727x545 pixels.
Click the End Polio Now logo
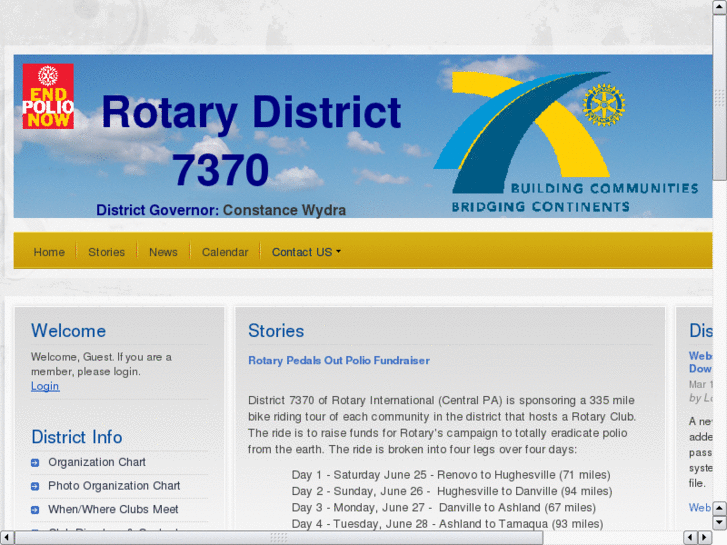click(48, 96)
